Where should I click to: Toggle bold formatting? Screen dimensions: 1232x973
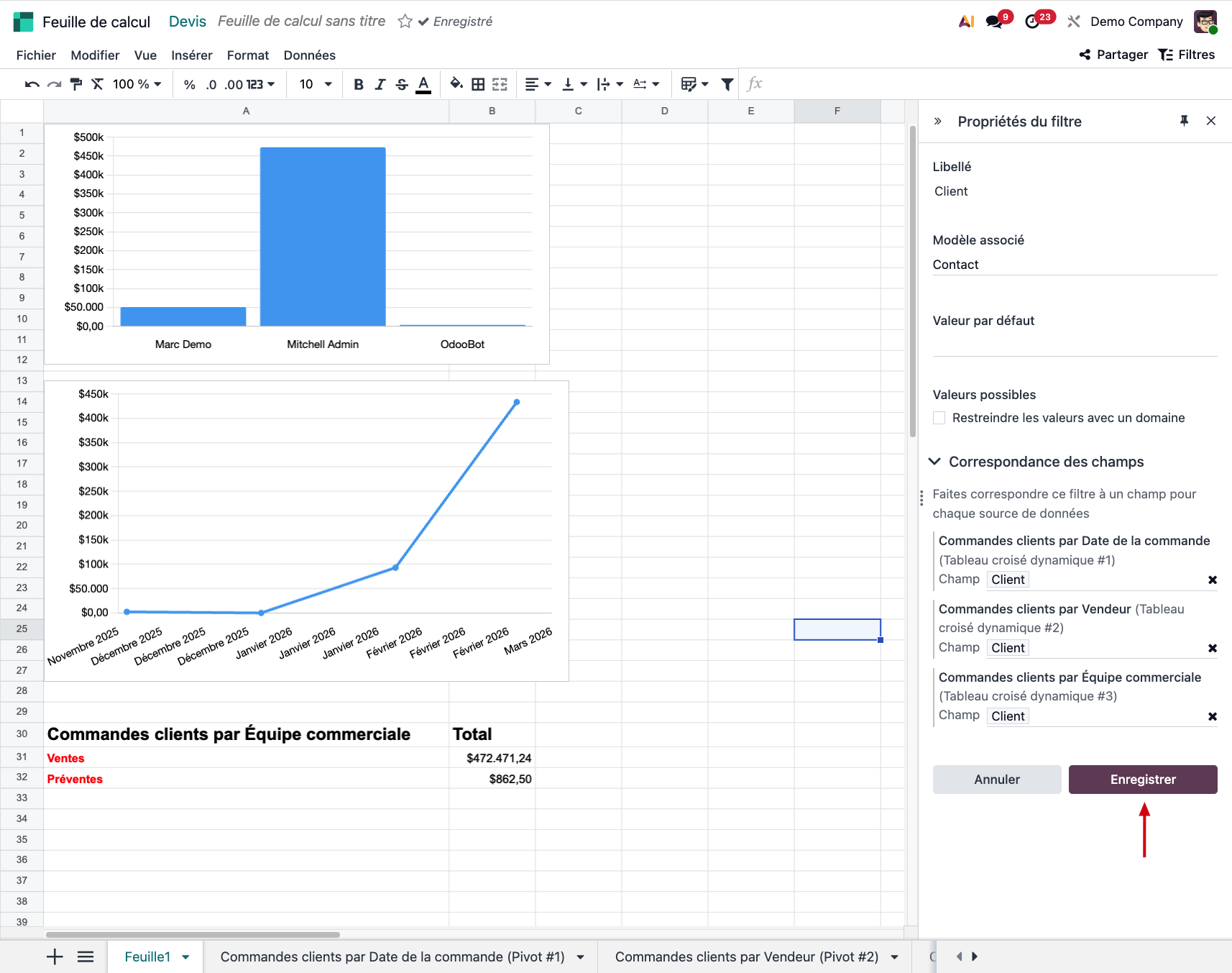(x=358, y=84)
